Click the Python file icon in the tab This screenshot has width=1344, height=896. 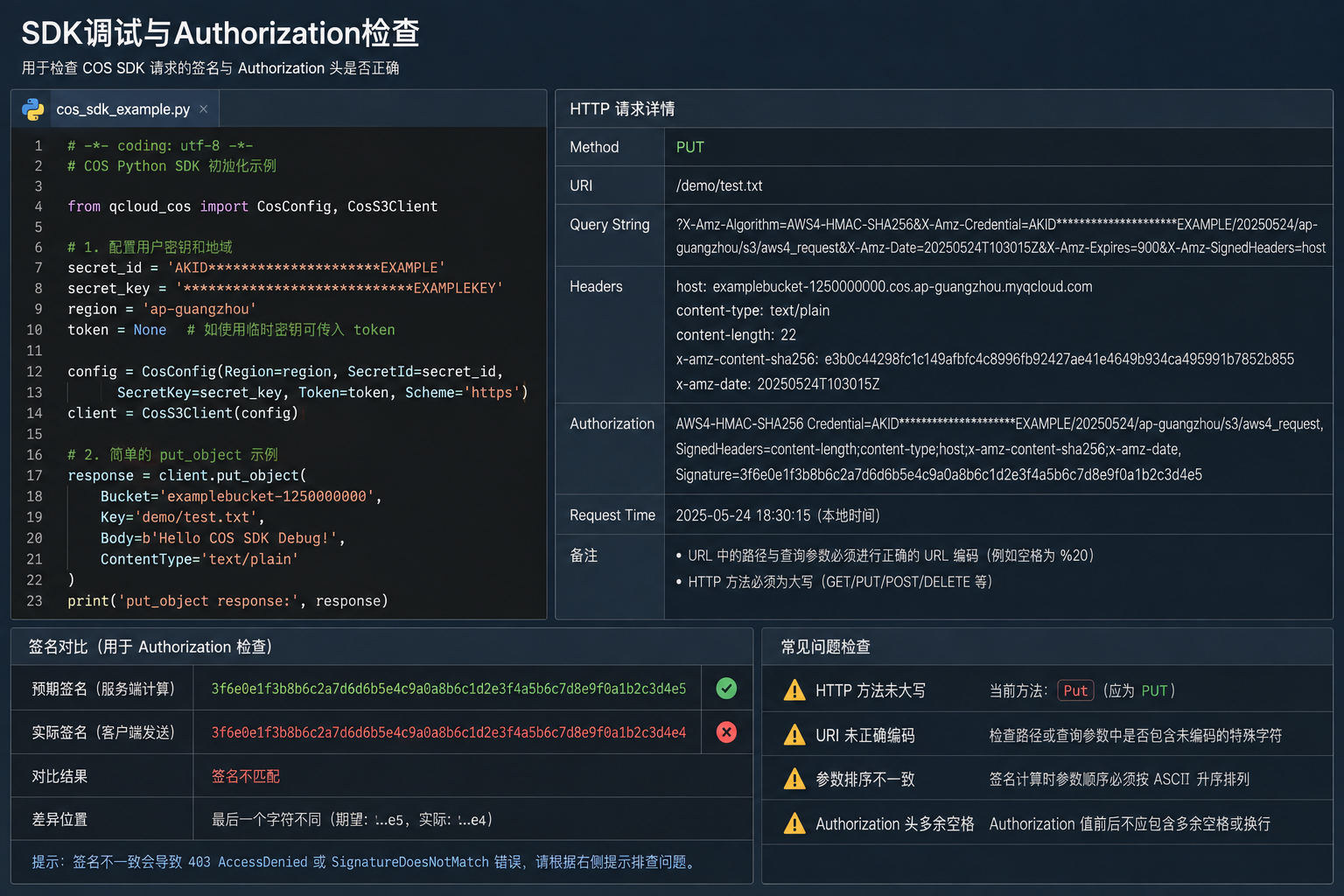(x=33, y=109)
